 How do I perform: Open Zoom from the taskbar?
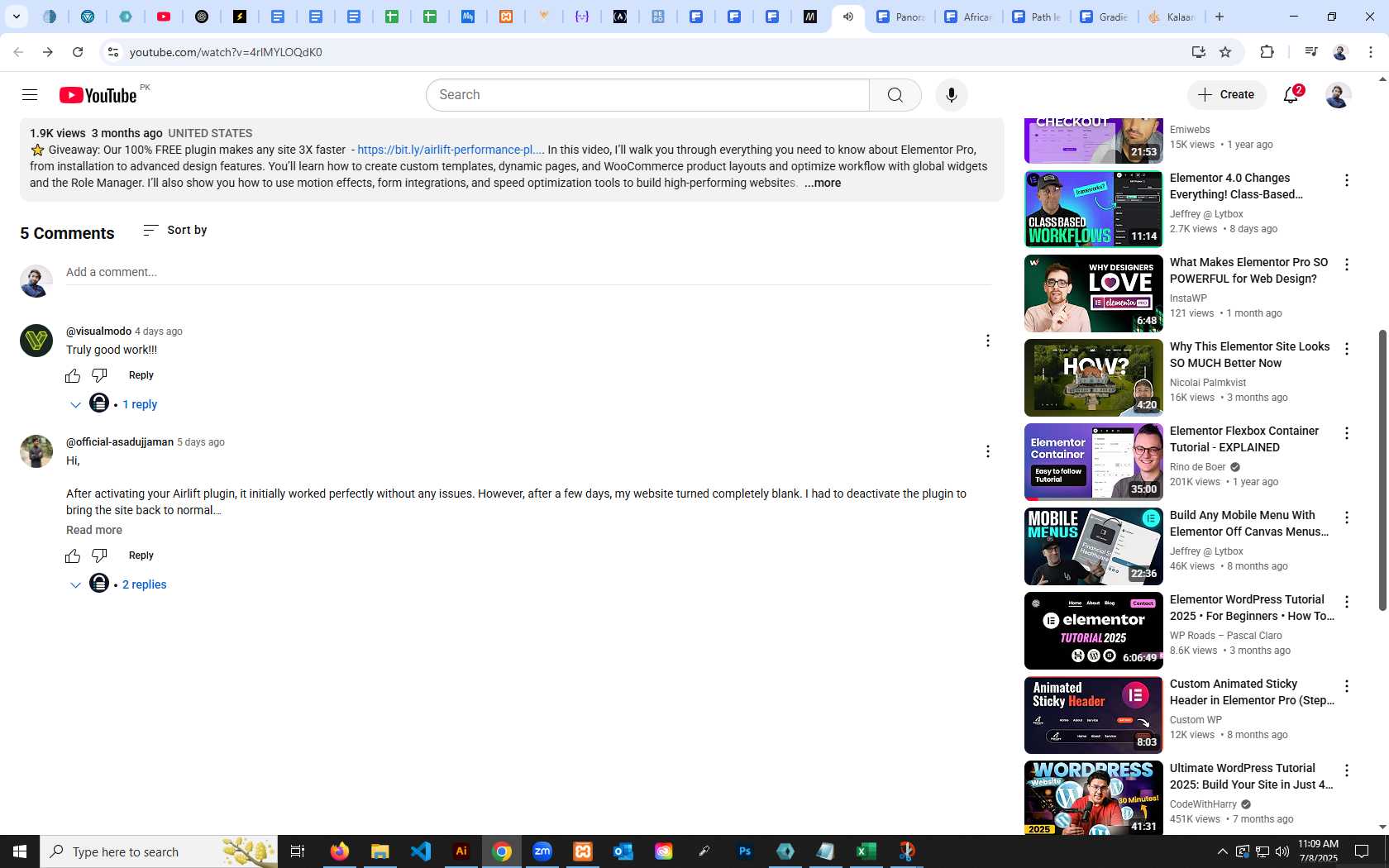pyautogui.click(x=542, y=851)
